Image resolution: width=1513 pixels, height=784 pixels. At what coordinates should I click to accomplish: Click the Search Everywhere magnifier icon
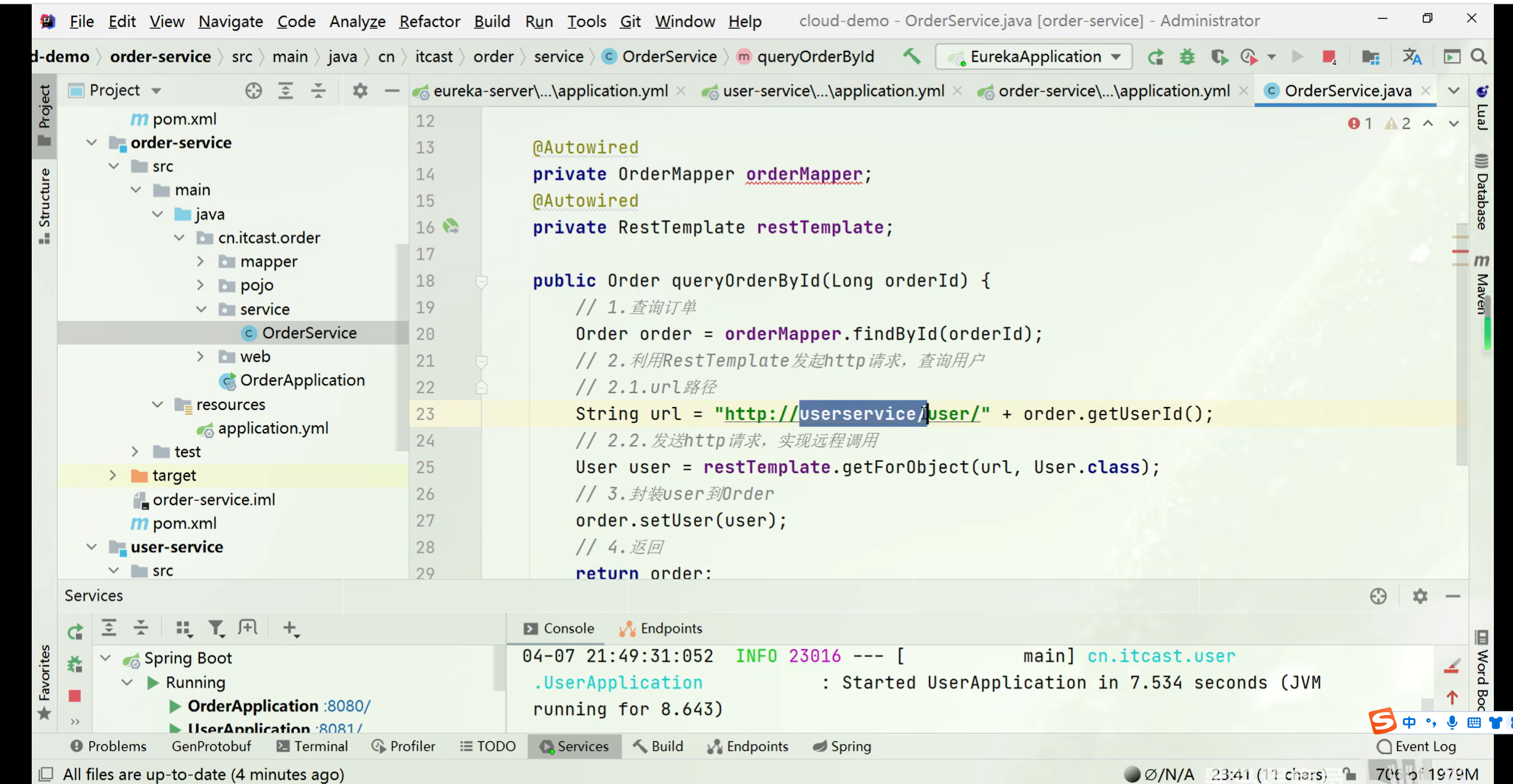coord(1479,57)
